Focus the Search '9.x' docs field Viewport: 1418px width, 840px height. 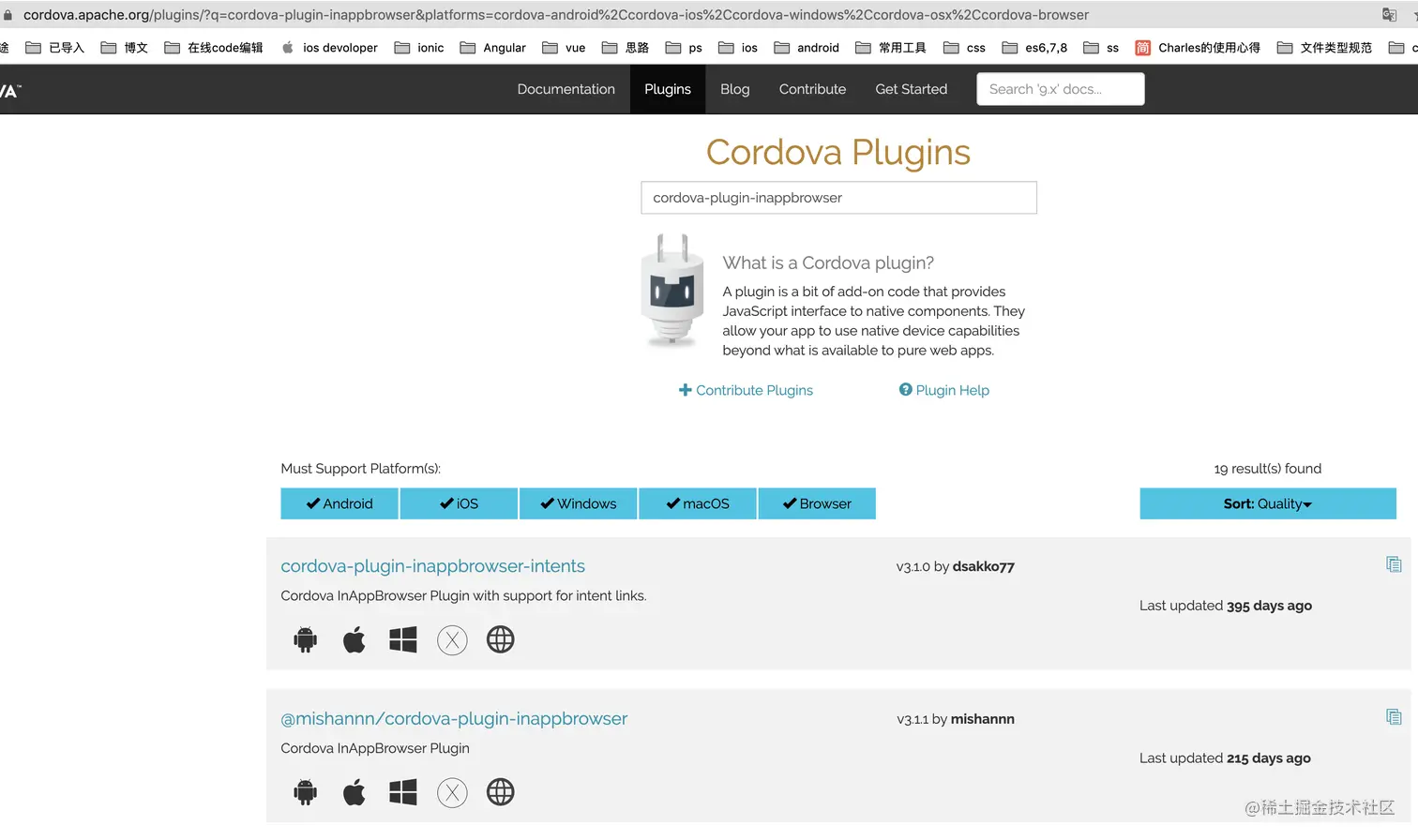pyautogui.click(x=1061, y=89)
